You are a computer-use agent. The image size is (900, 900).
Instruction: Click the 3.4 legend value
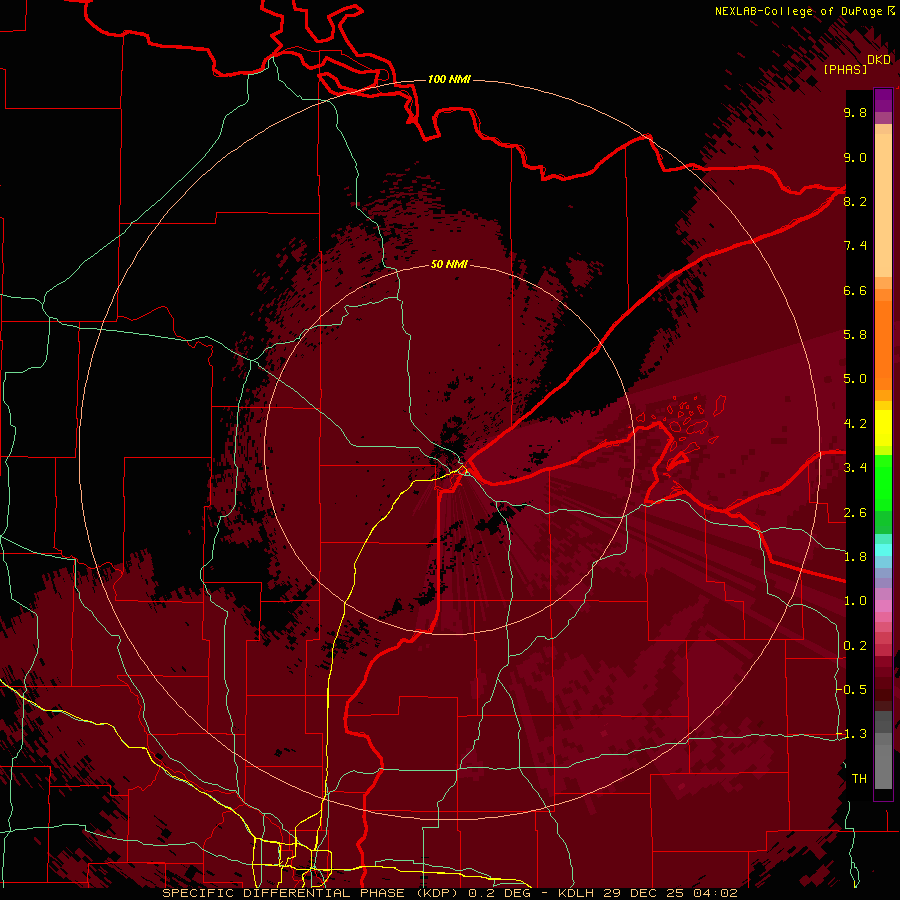pyautogui.click(x=855, y=468)
